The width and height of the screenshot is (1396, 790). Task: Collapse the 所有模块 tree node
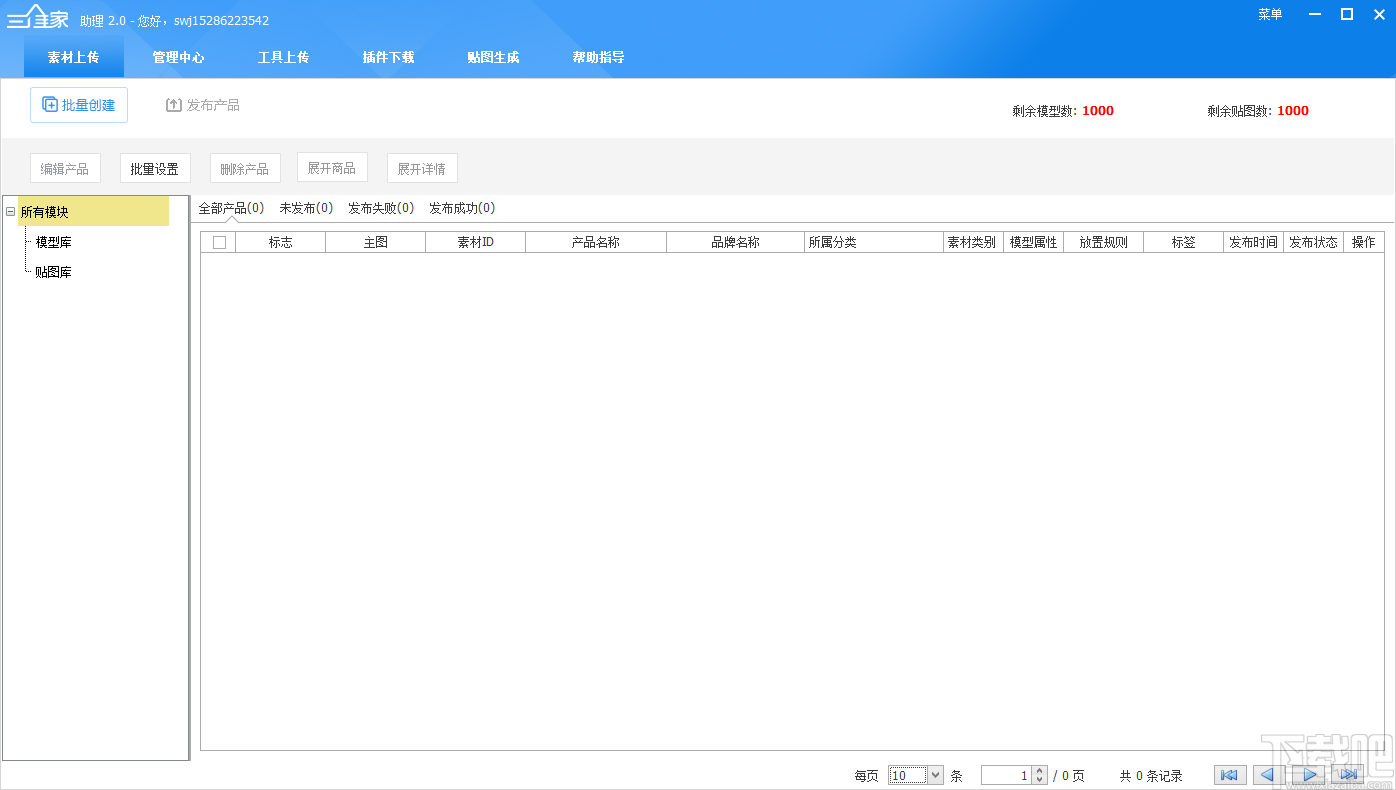point(10,211)
